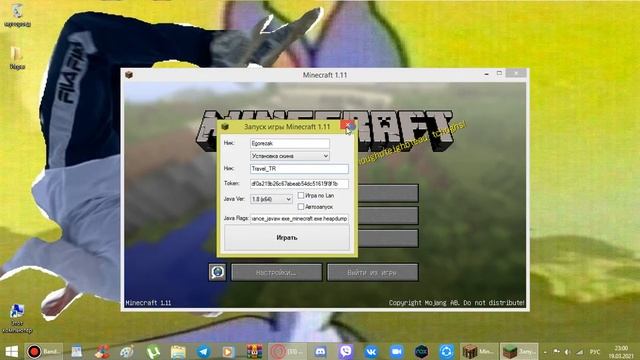Open the blue circular sync app in taskbar

point(447,351)
